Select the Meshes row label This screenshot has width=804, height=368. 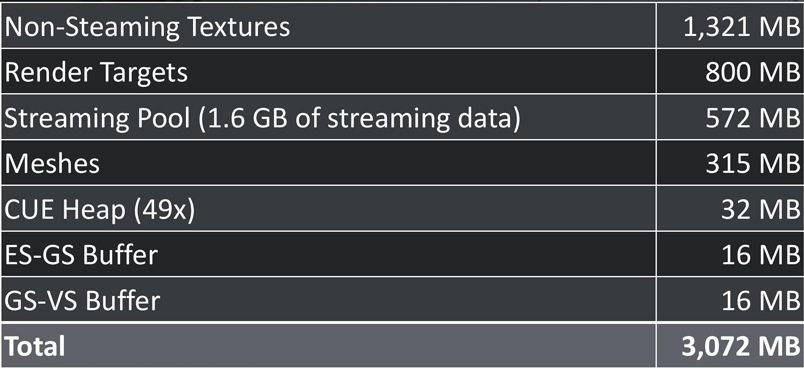click(52, 164)
